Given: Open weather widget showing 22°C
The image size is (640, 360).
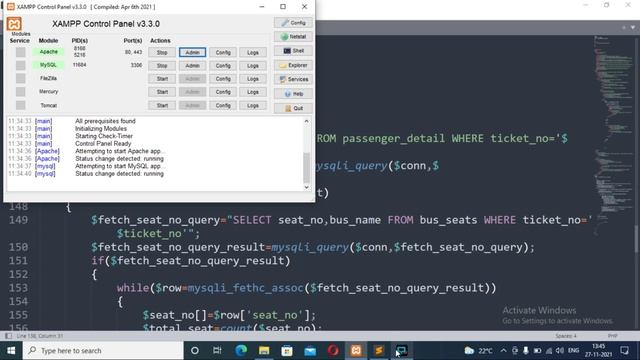Looking at the screenshot, I should (x=478, y=351).
